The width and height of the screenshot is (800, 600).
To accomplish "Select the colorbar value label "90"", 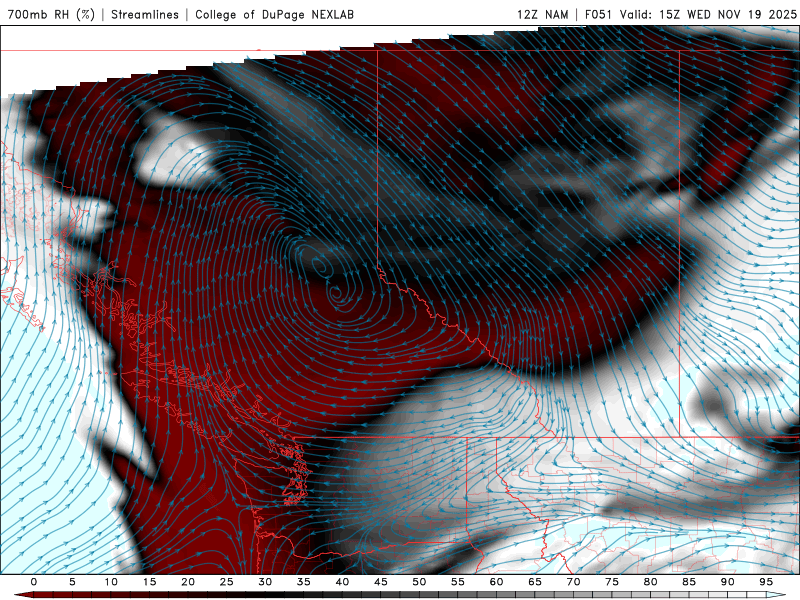I will click(728, 582).
